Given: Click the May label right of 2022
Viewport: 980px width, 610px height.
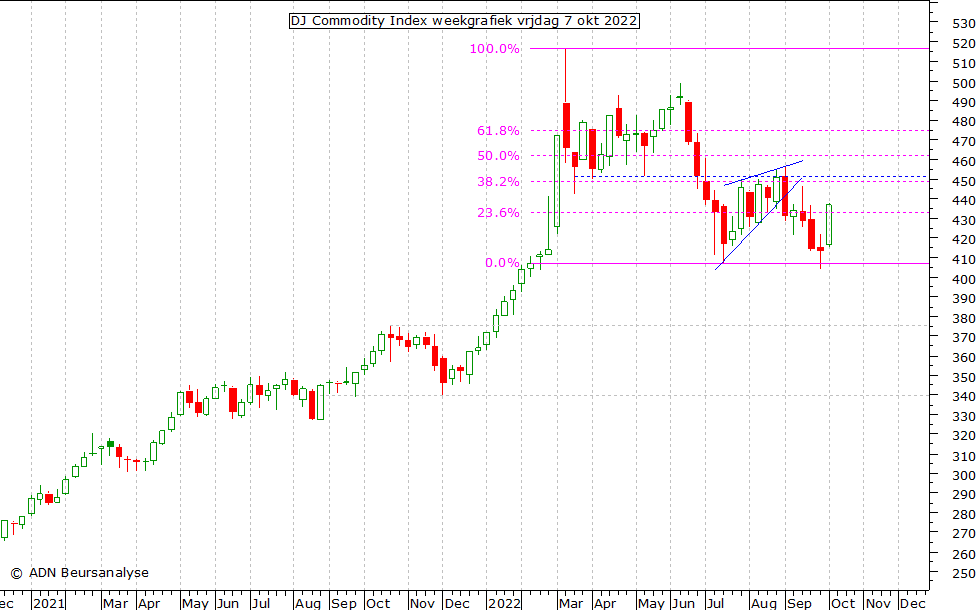Looking at the screenshot, I should click(x=651, y=603).
